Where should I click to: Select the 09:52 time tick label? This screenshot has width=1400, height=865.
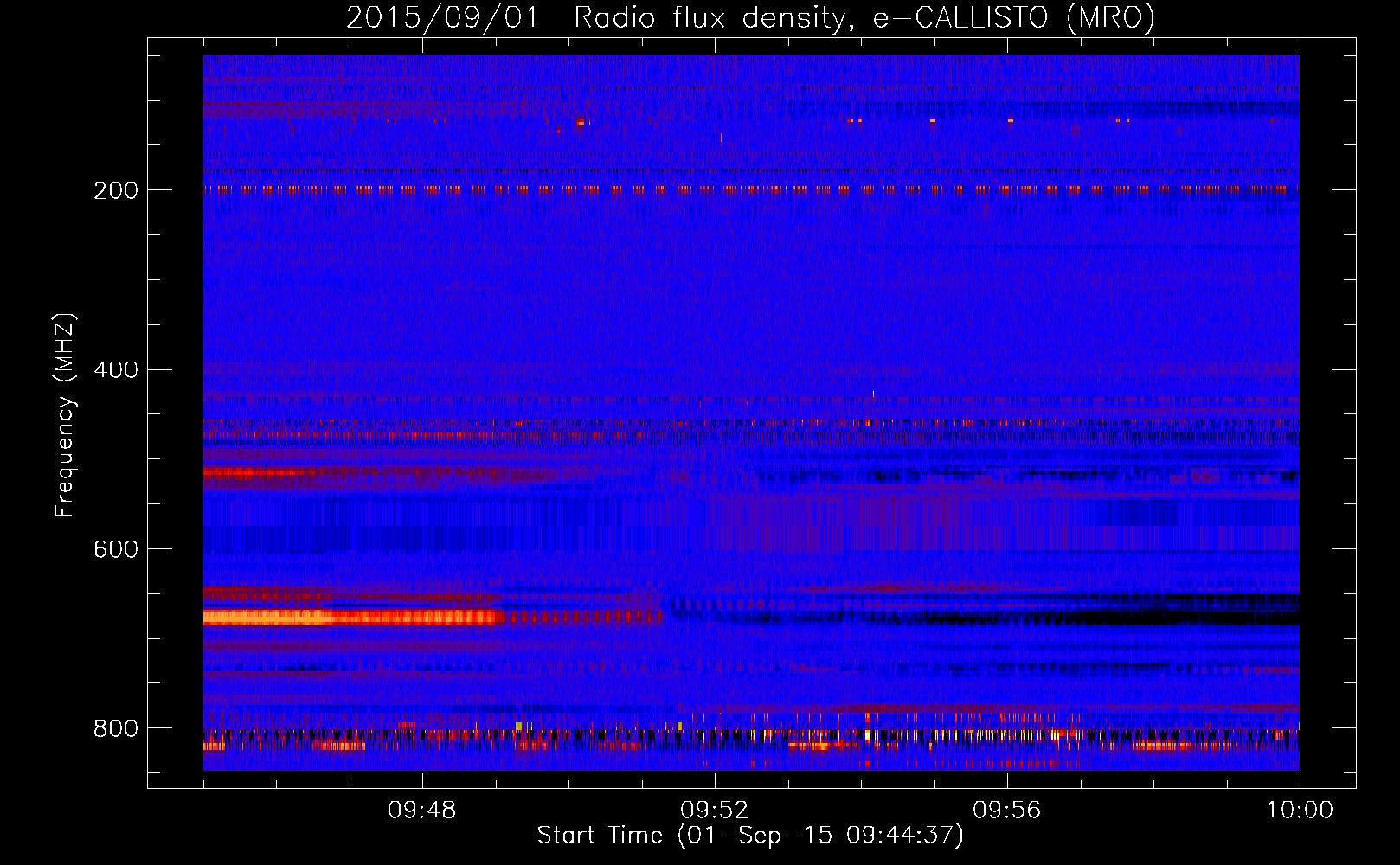[715, 811]
